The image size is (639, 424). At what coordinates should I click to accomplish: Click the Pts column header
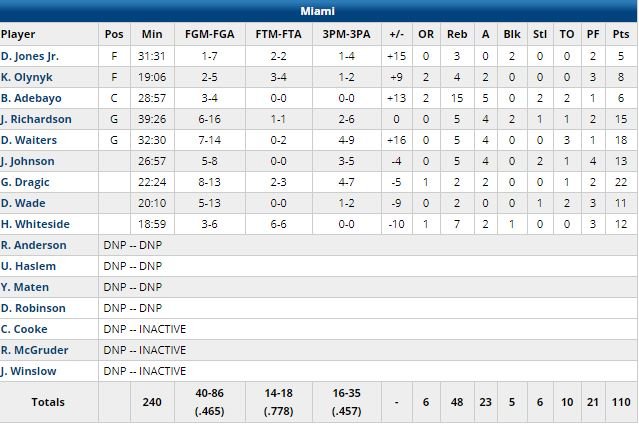(x=621, y=34)
